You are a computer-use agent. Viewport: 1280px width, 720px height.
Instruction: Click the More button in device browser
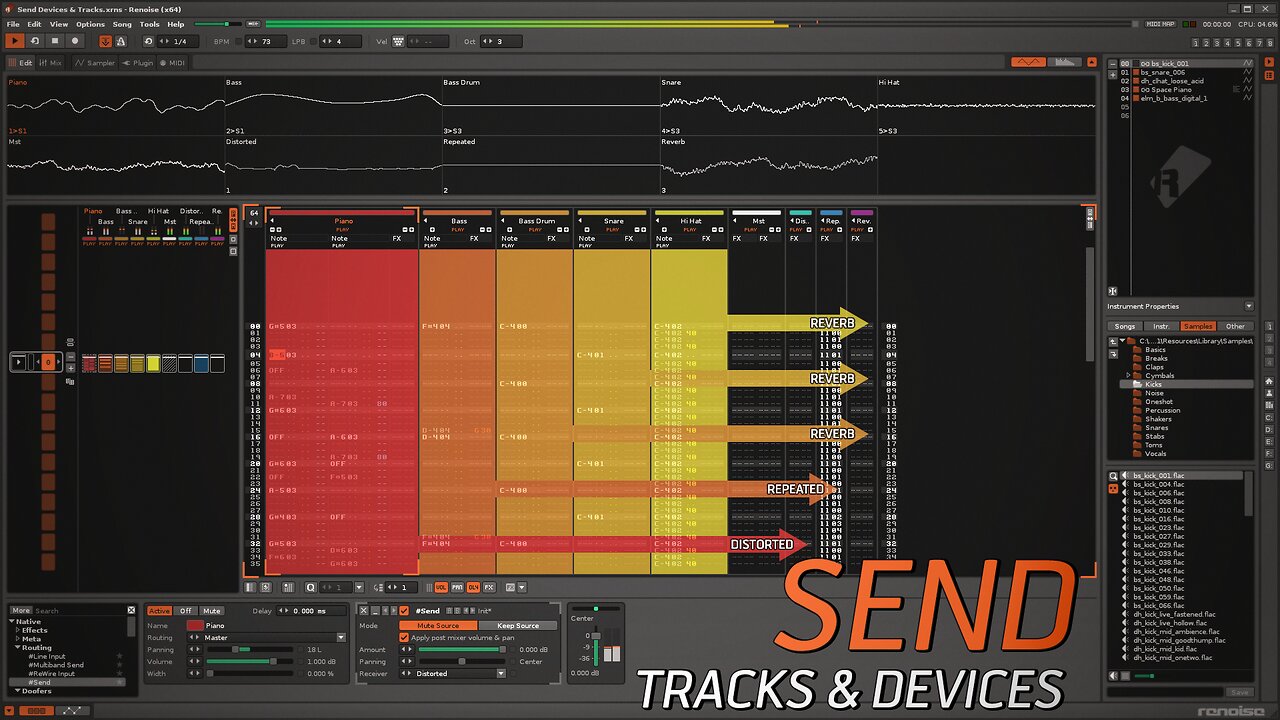20,610
